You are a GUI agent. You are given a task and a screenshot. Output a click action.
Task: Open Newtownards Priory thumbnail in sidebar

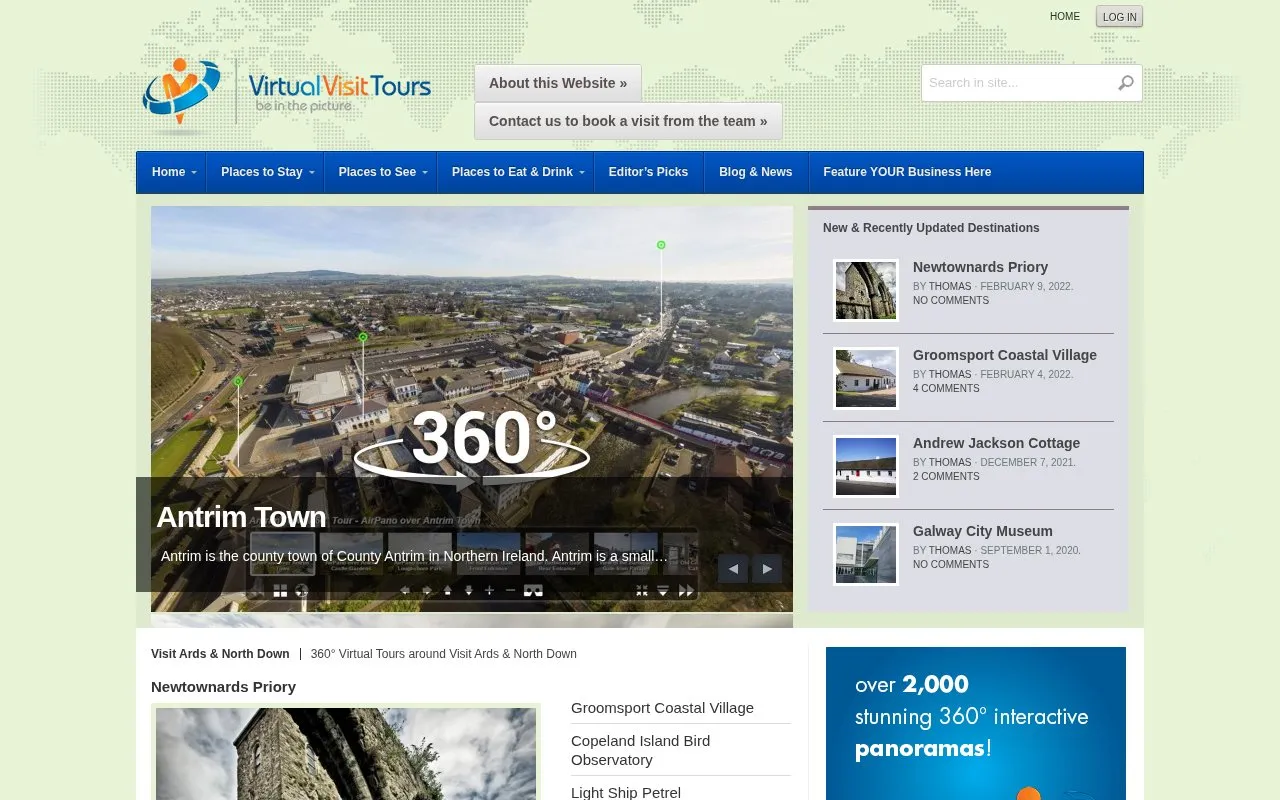point(866,291)
